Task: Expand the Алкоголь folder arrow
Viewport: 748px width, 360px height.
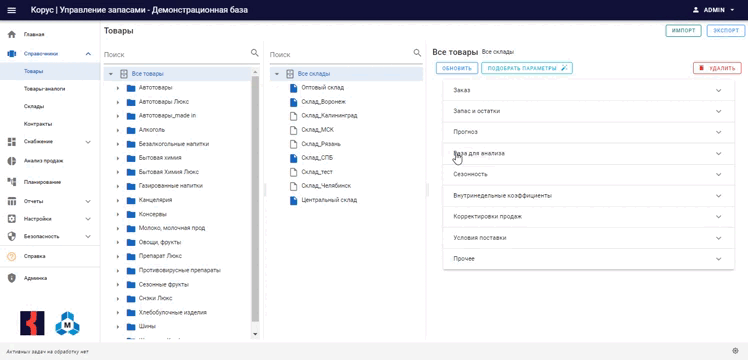Action: click(118, 130)
